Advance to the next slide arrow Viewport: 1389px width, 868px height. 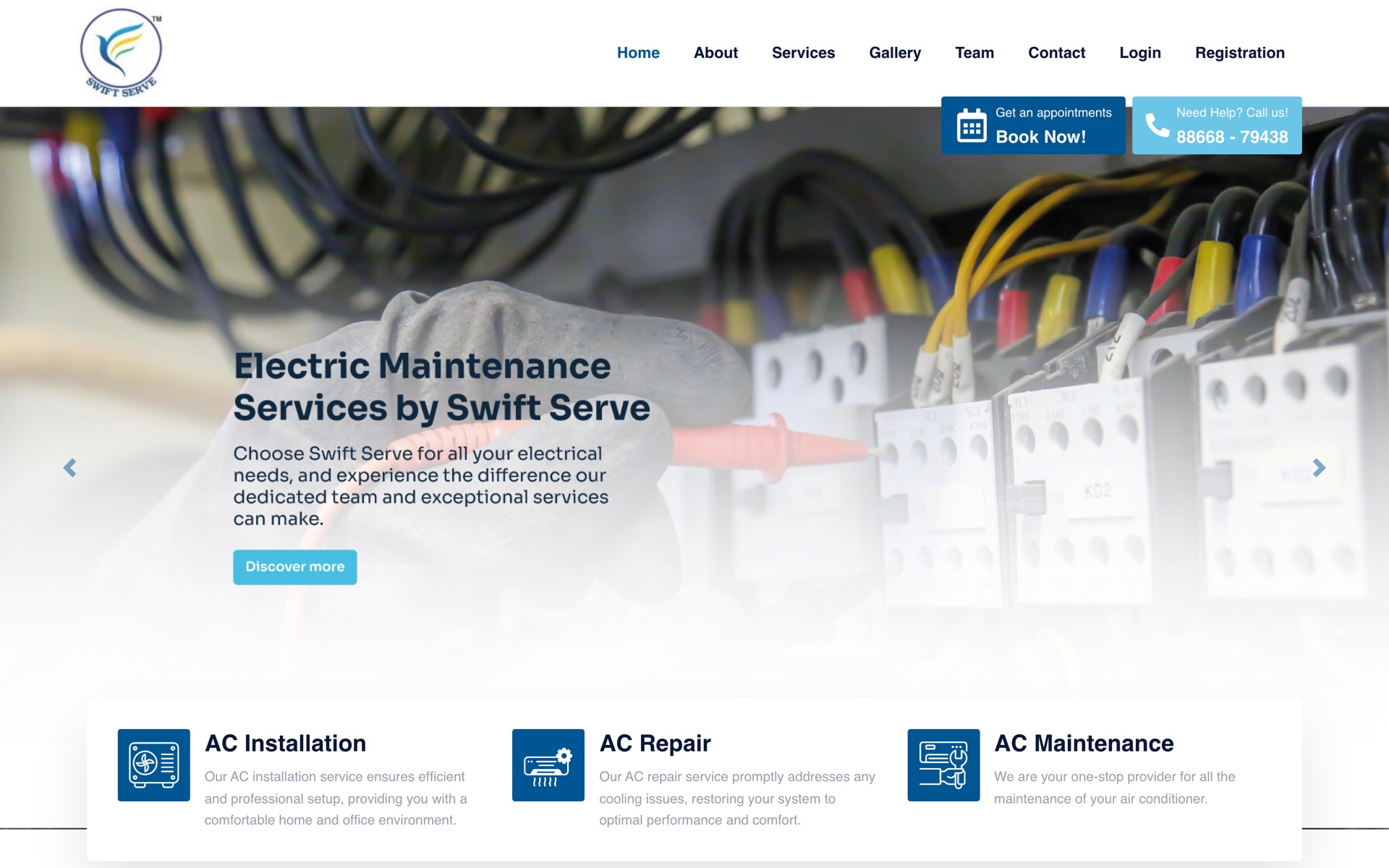tap(1319, 468)
